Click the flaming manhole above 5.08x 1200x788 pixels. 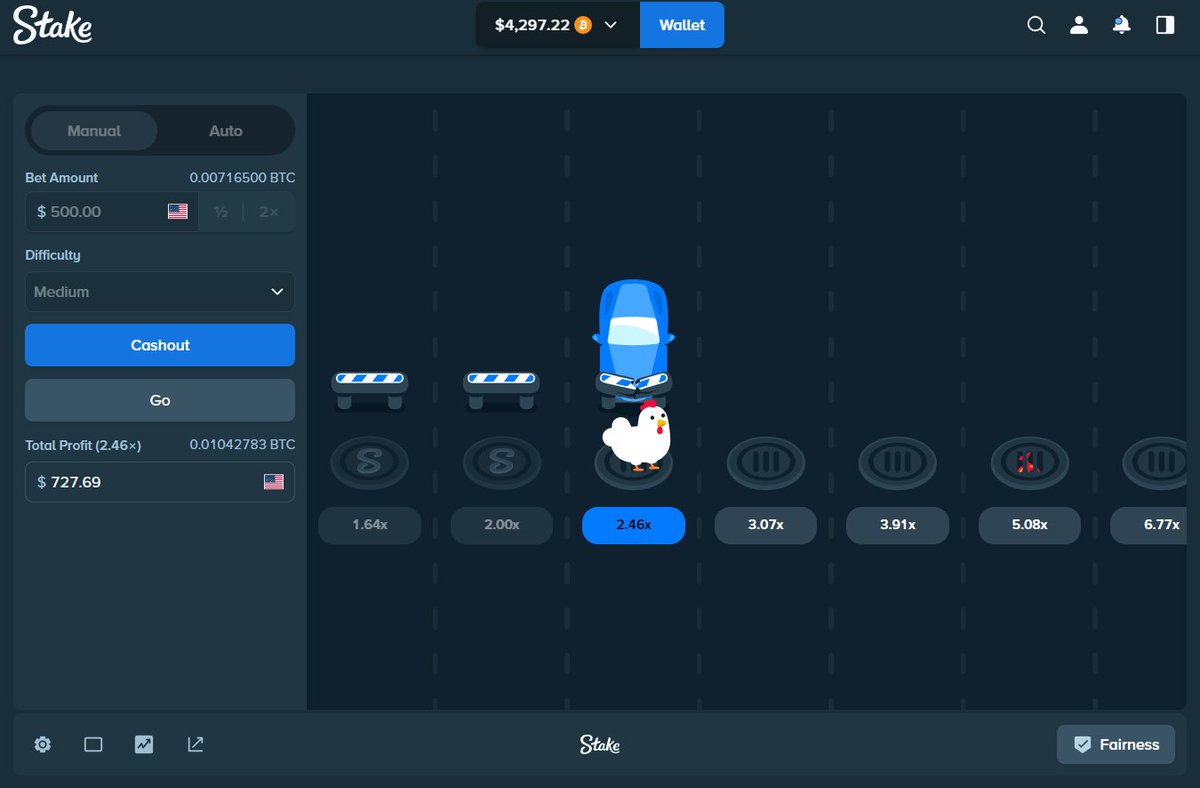point(1029,462)
